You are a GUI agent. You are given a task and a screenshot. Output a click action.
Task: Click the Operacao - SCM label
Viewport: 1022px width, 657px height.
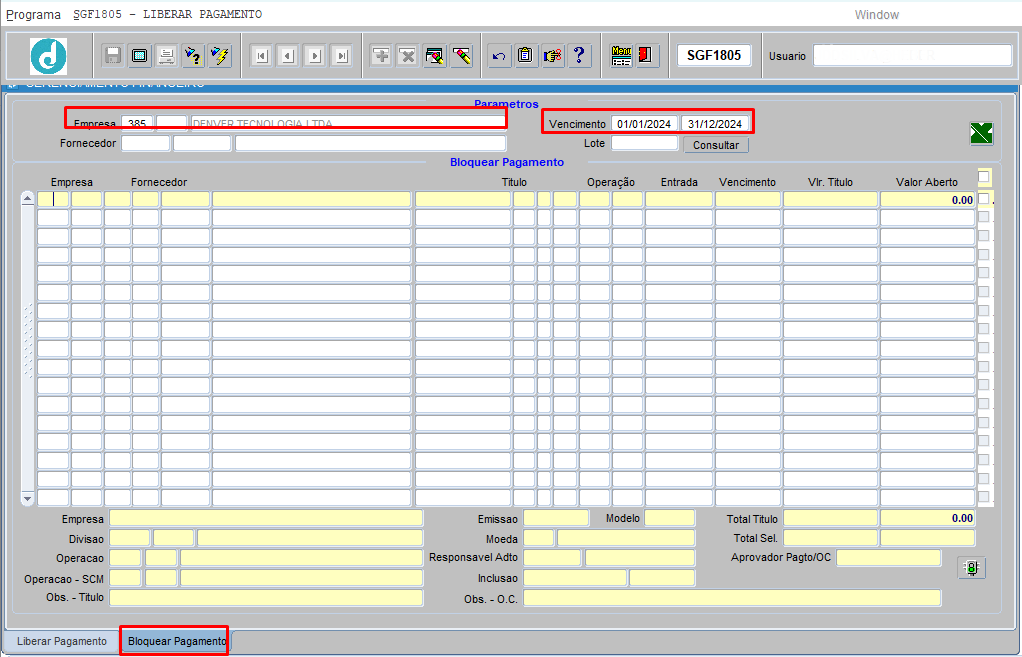(64, 579)
